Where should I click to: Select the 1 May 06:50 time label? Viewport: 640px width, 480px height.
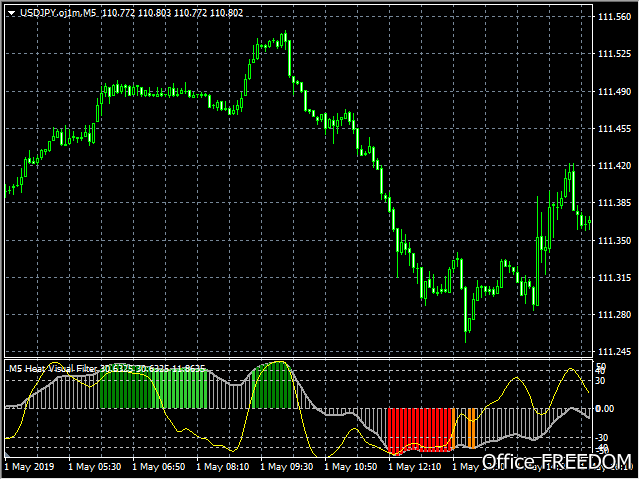click(x=159, y=467)
